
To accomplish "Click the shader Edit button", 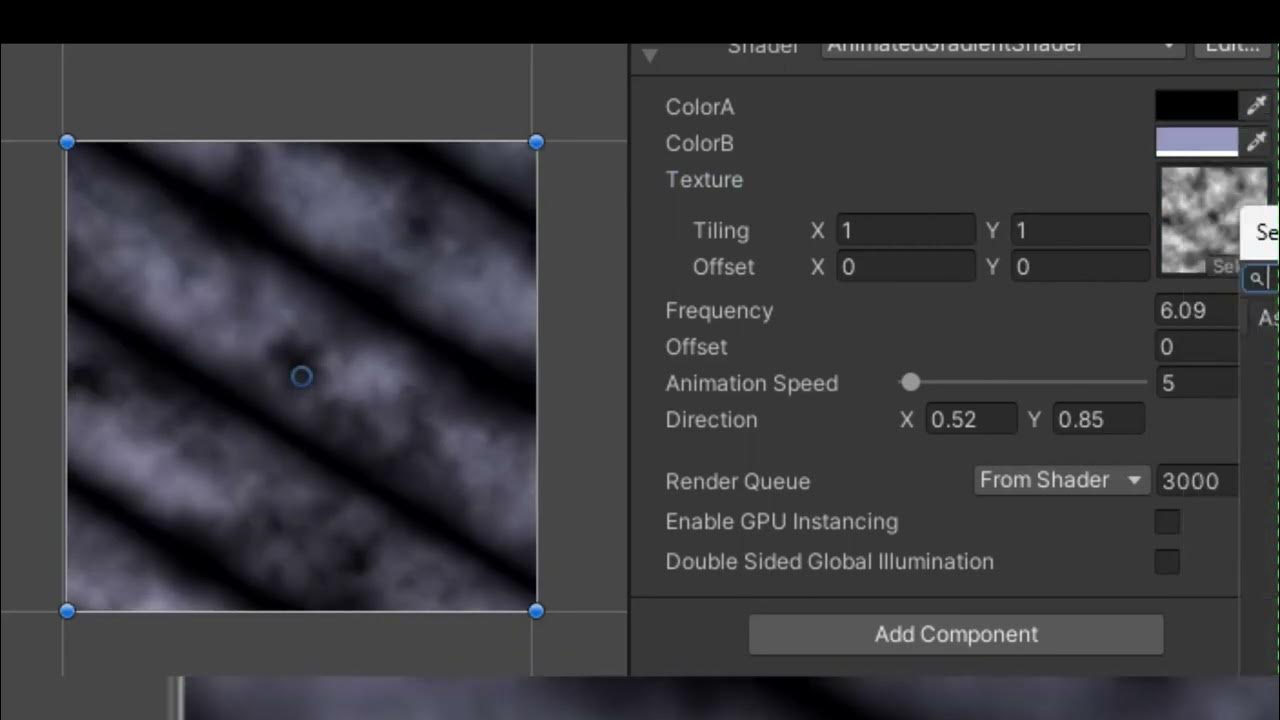I will point(1232,47).
